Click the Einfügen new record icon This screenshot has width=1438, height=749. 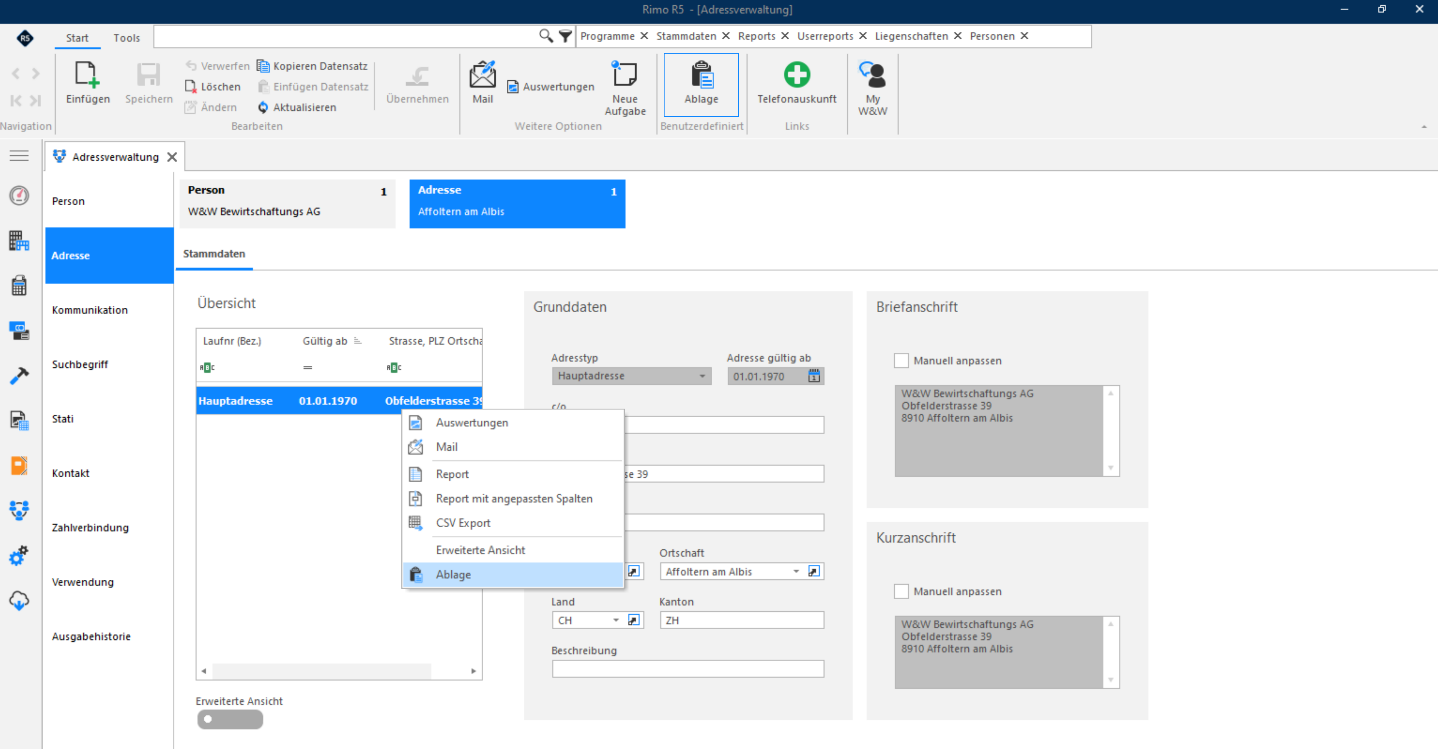click(88, 75)
